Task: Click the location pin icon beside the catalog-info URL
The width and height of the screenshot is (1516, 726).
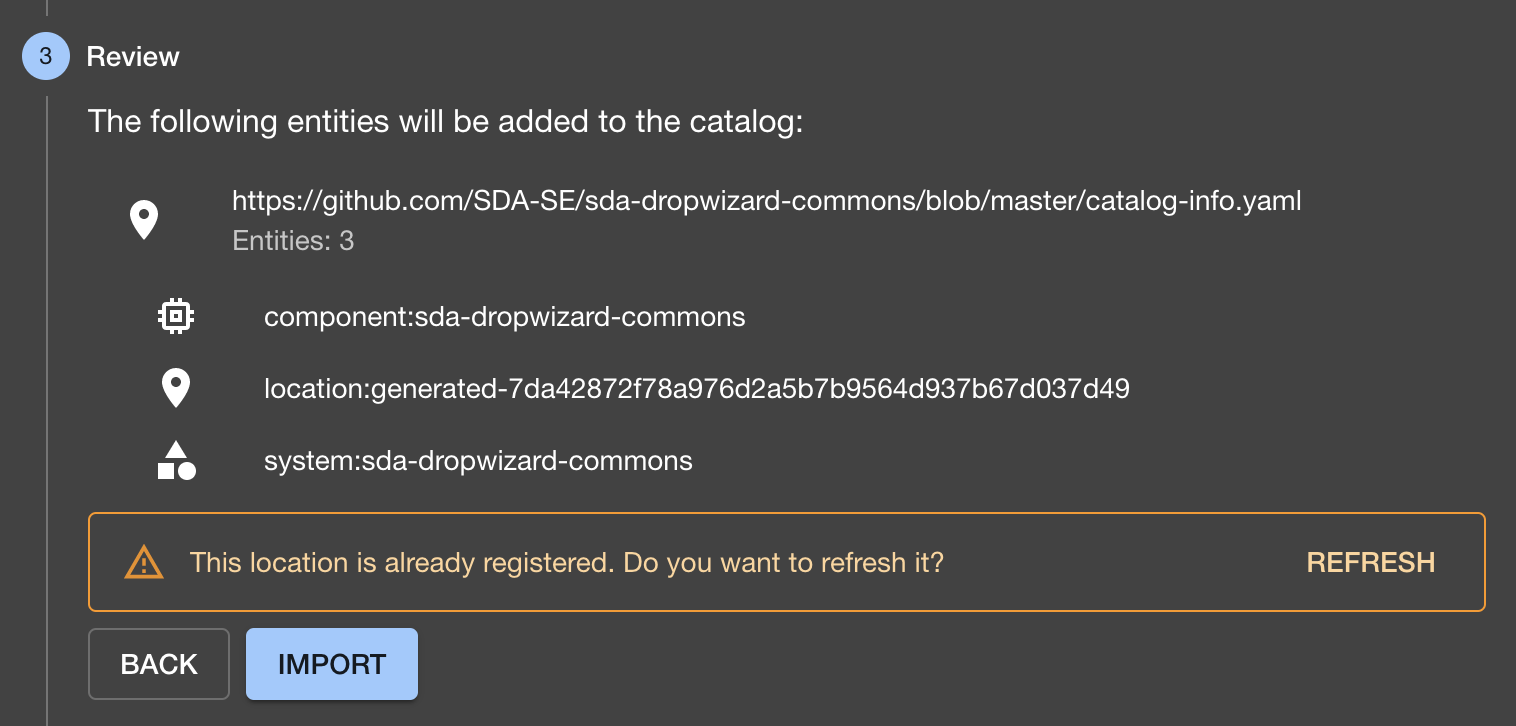Action: click(144, 218)
